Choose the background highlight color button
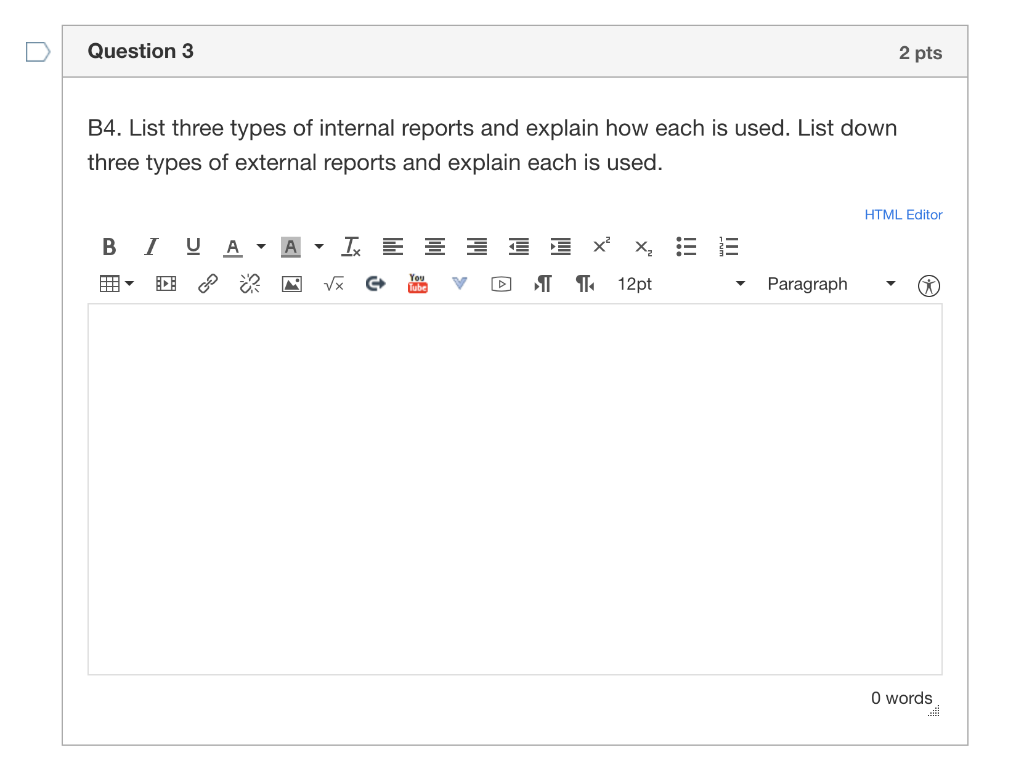The height and width of the screenshot is (779, 1024). pos(291,247)
